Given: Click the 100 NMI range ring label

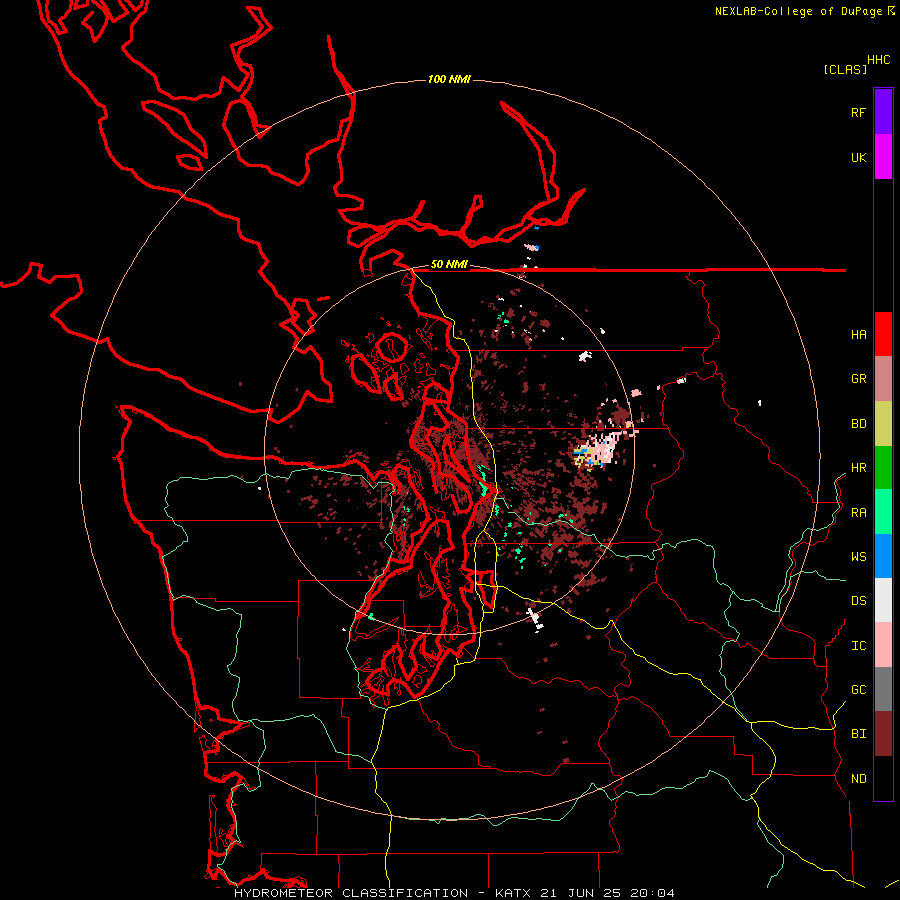Looking at the screenshot, I should pos(449,79).
